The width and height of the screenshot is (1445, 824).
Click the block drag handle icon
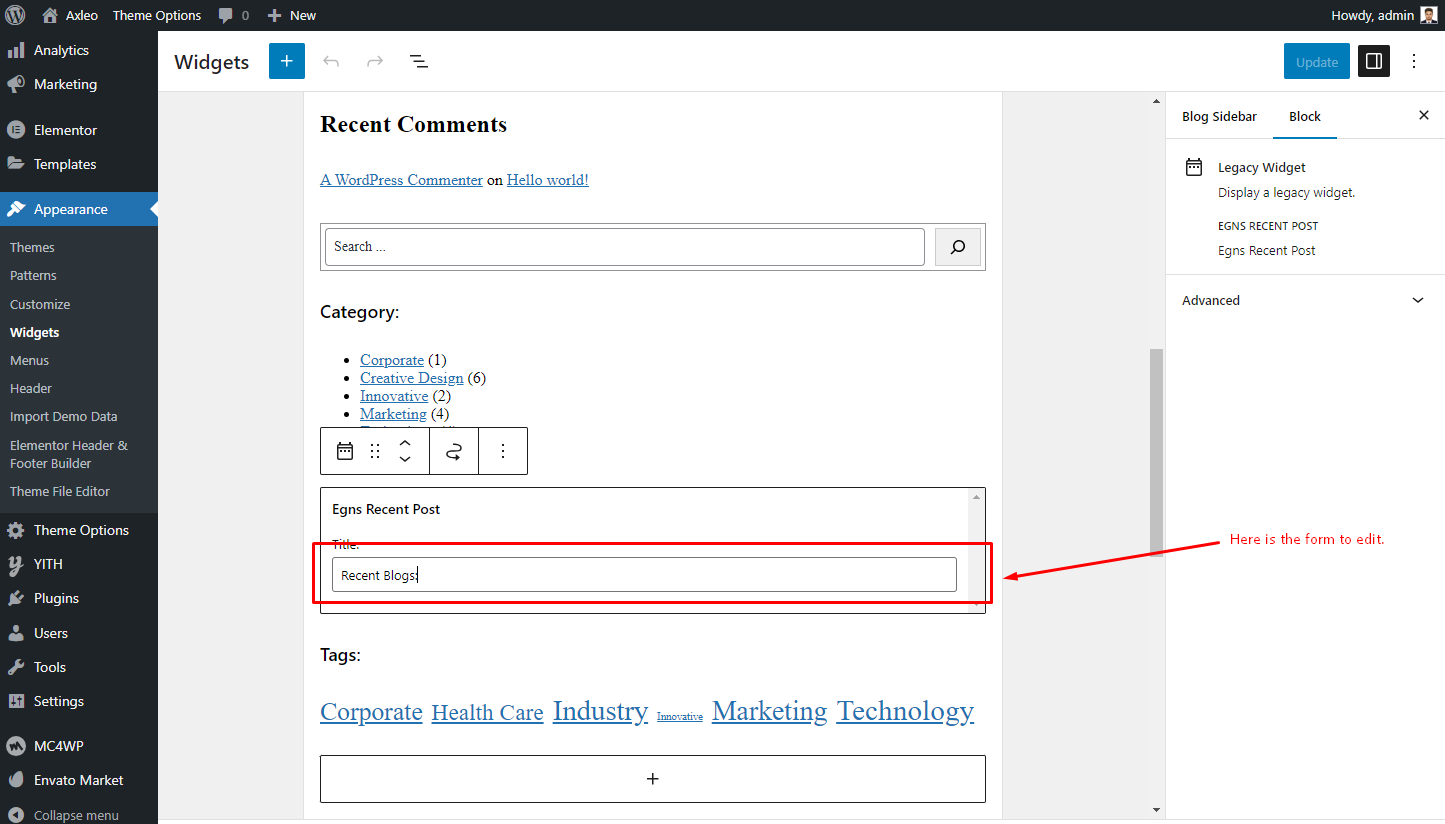(375, 451)
